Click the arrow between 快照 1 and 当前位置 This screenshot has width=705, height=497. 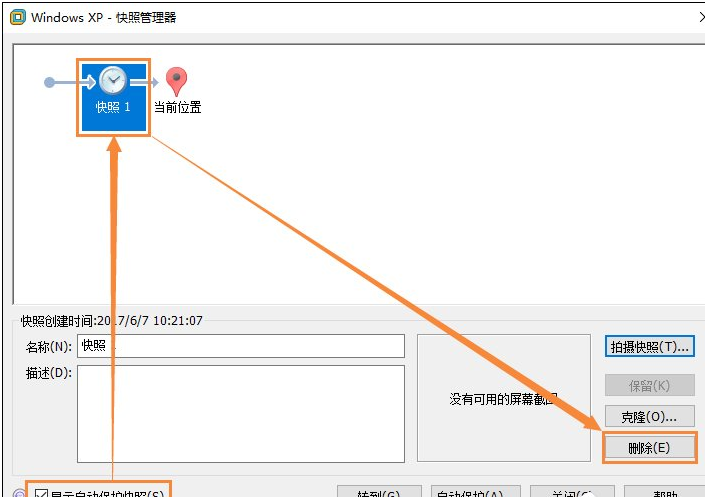point(144,82)
